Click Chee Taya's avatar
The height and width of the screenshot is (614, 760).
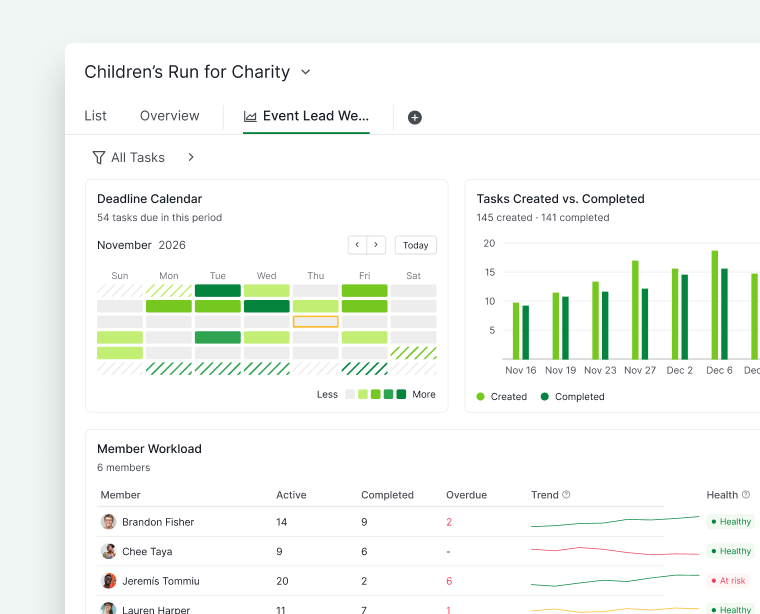109,551
